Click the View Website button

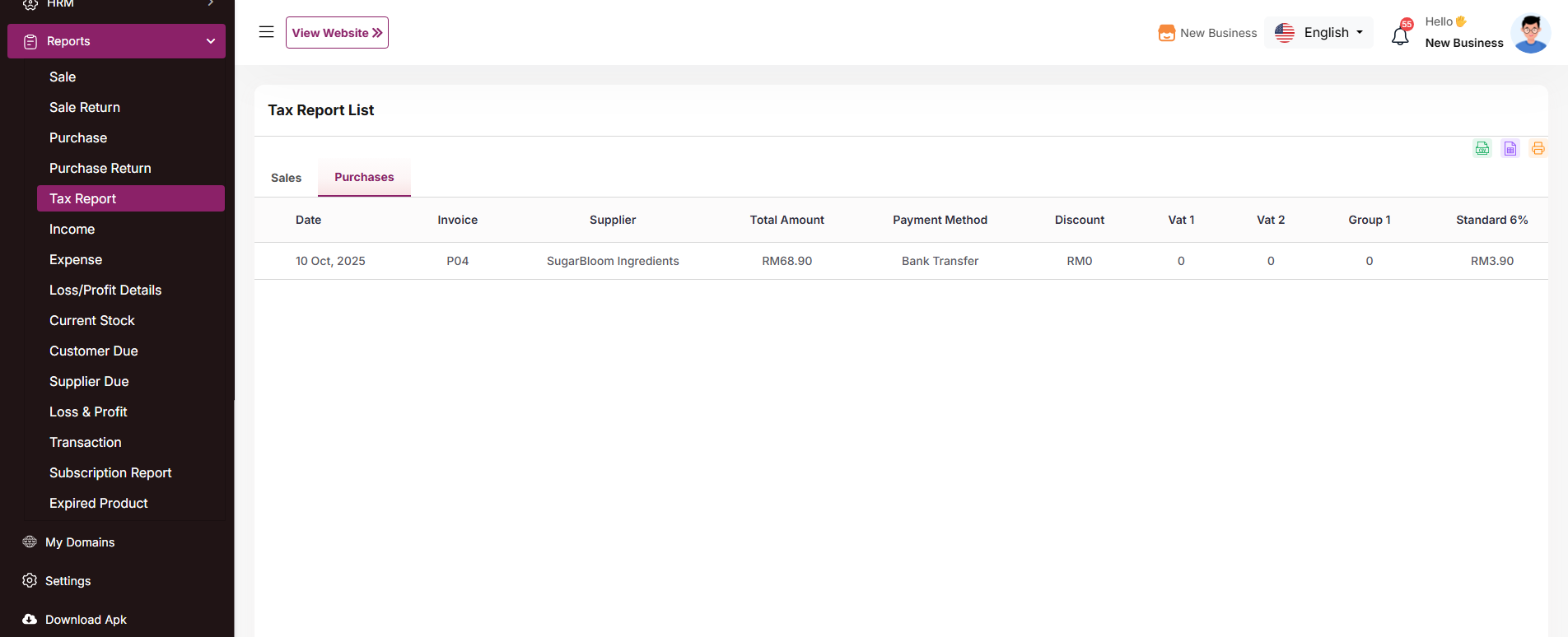point(337,33)
